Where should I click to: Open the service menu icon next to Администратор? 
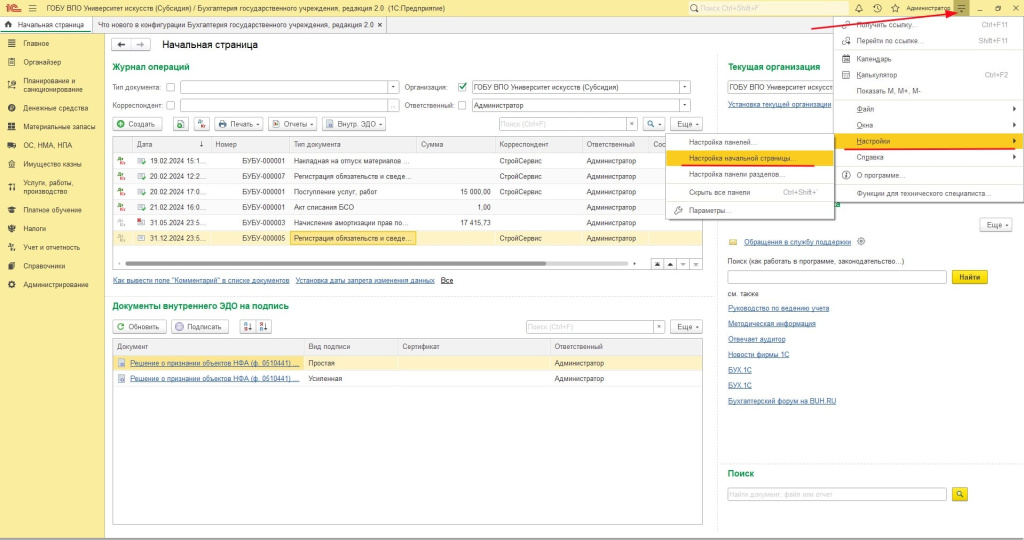pos(961,8)
